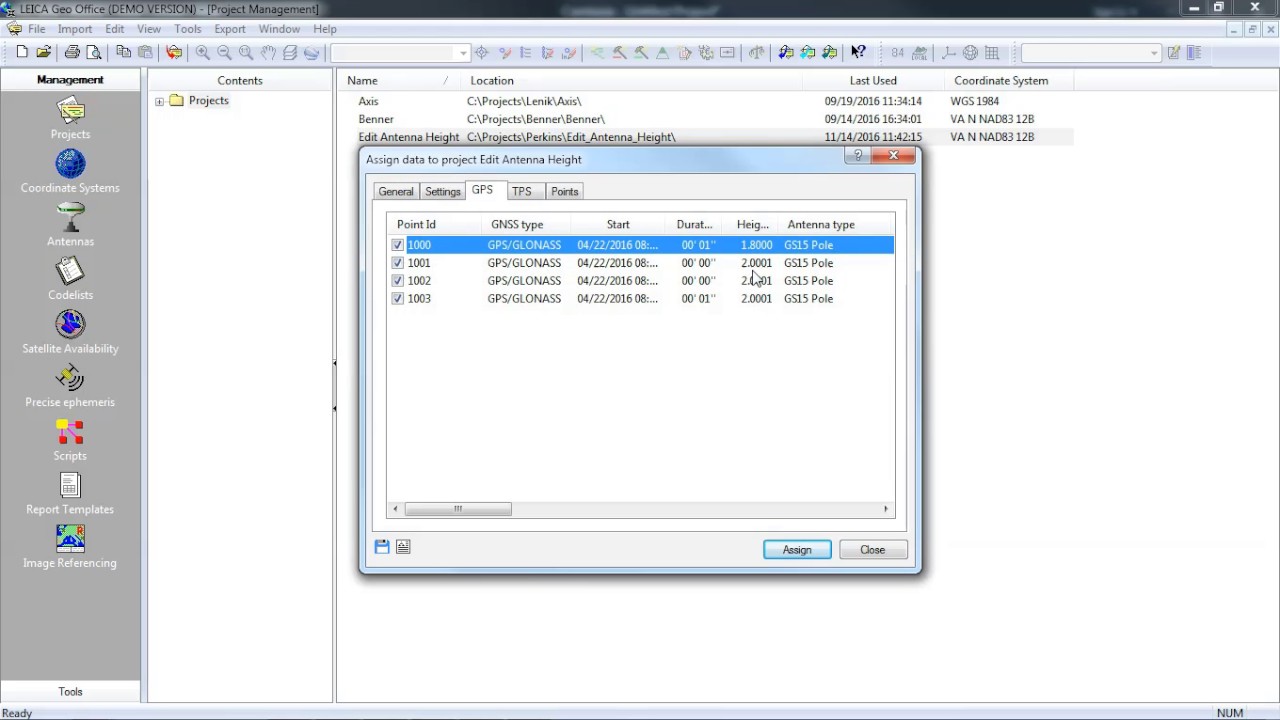This screenshot has height=720, width=1280.
Task: Open the left toolbar combo box dropdown
Action: click(x=463, y=53)
